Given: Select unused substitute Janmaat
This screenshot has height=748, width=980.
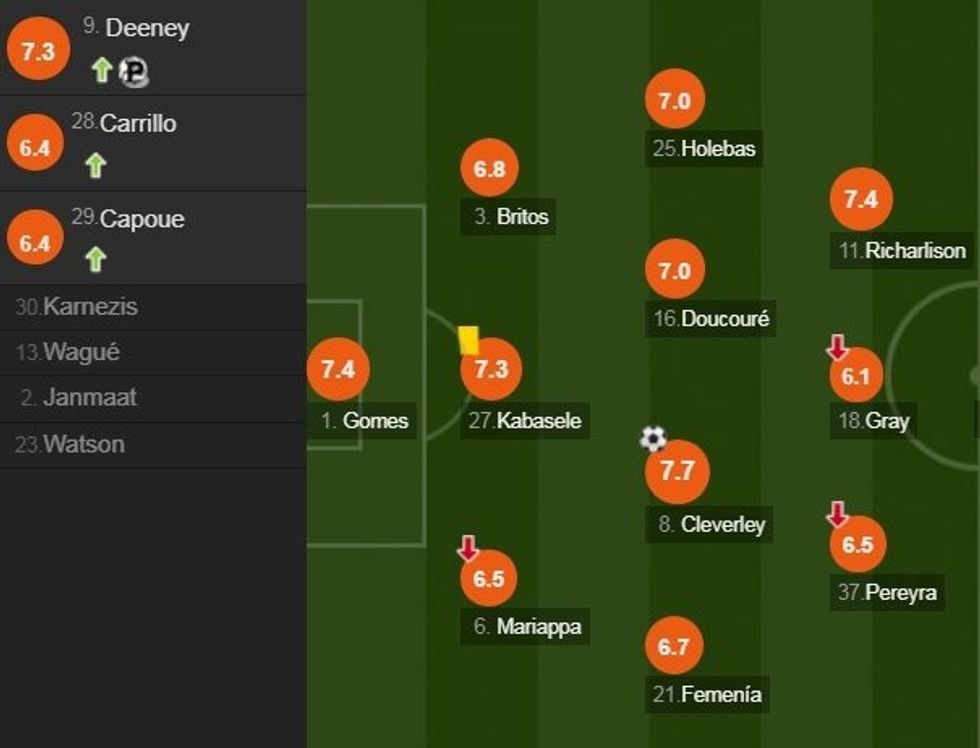Looking at the screenshot, I should click(x=79, y=397).
